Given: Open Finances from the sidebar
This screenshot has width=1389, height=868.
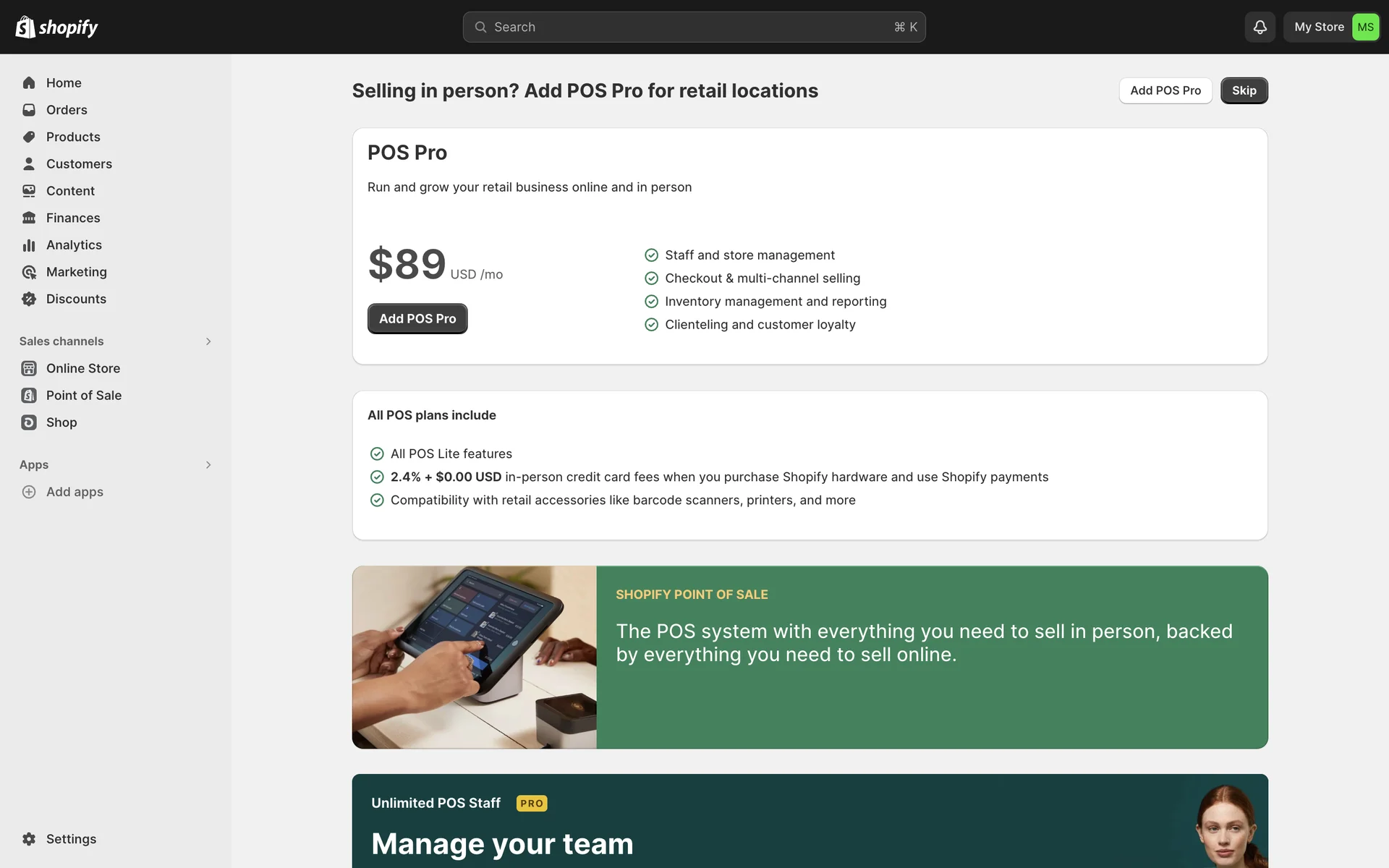Looking at the screenshot, I should (x=73, y=218).
